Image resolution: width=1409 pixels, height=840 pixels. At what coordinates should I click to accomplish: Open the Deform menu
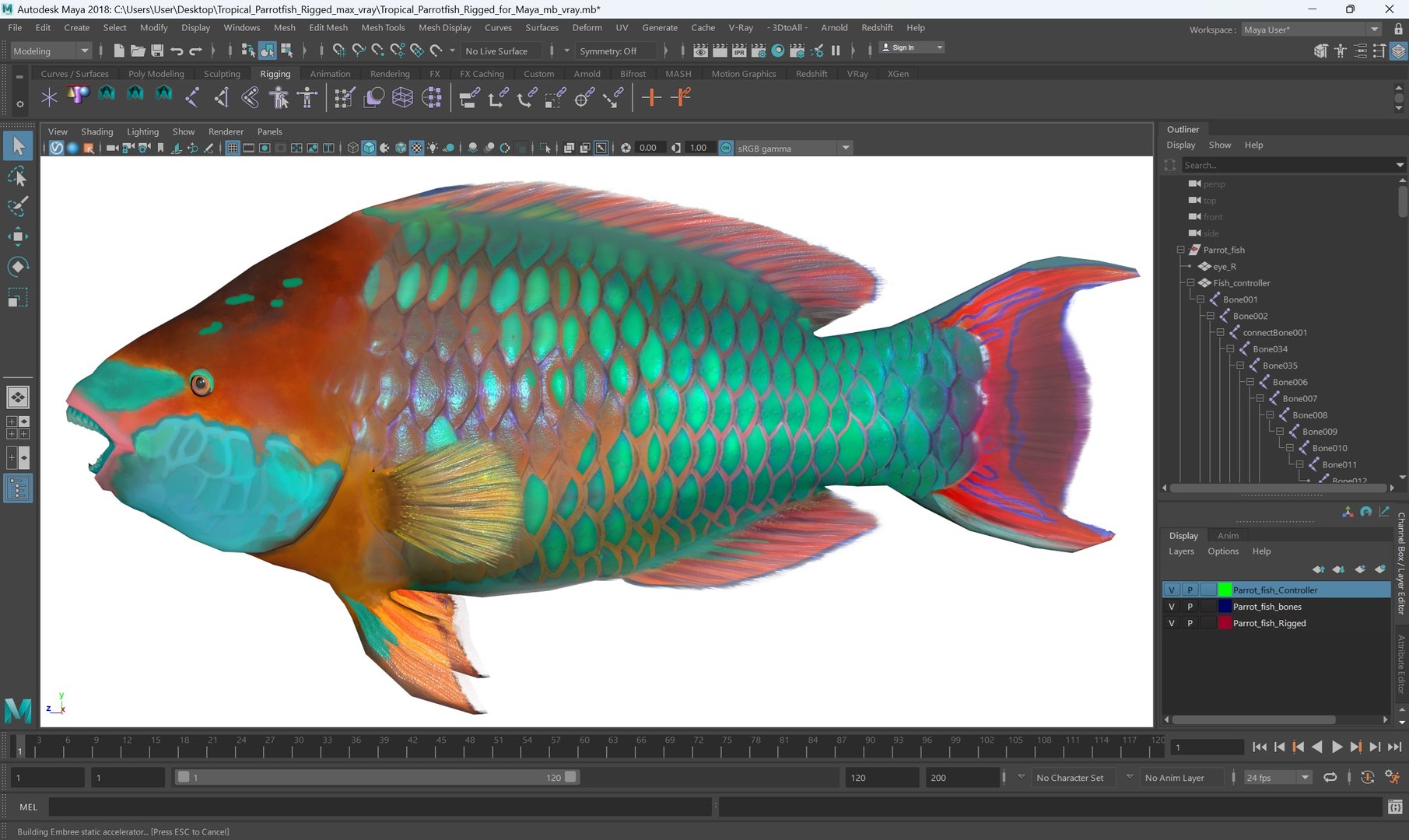(587, 27)
